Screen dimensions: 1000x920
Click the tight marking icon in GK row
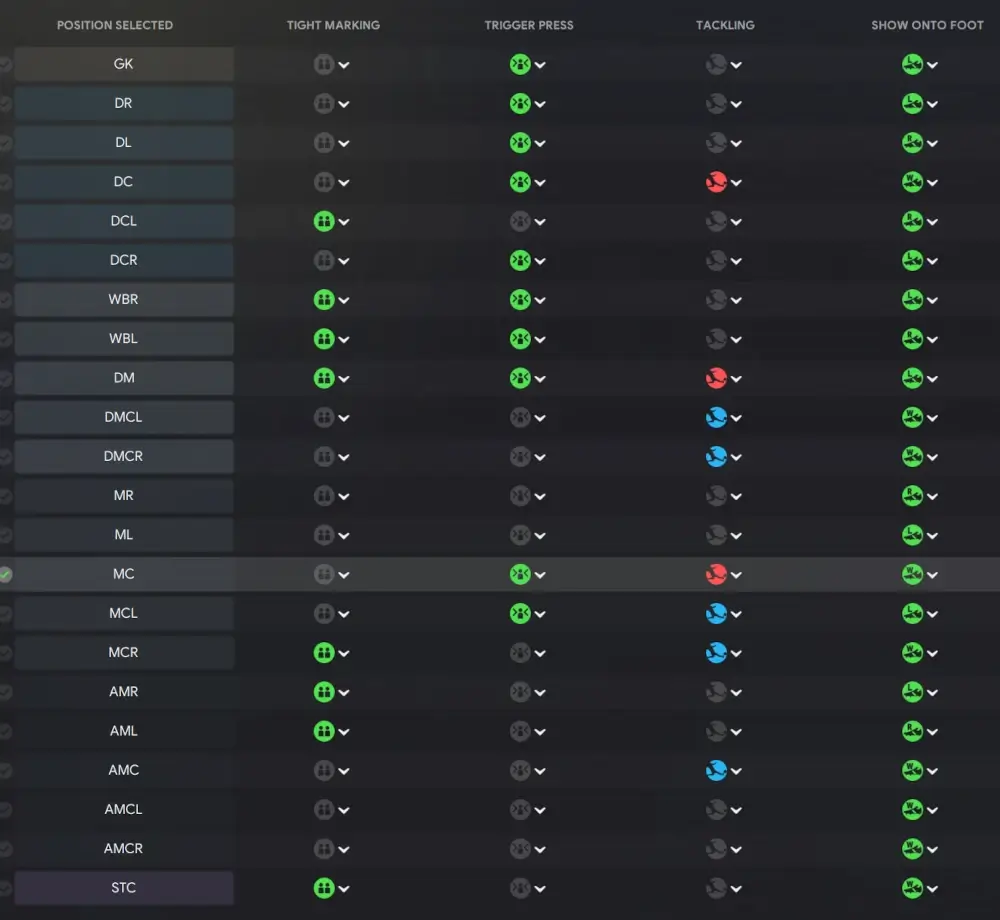click(x=324, y=64)
